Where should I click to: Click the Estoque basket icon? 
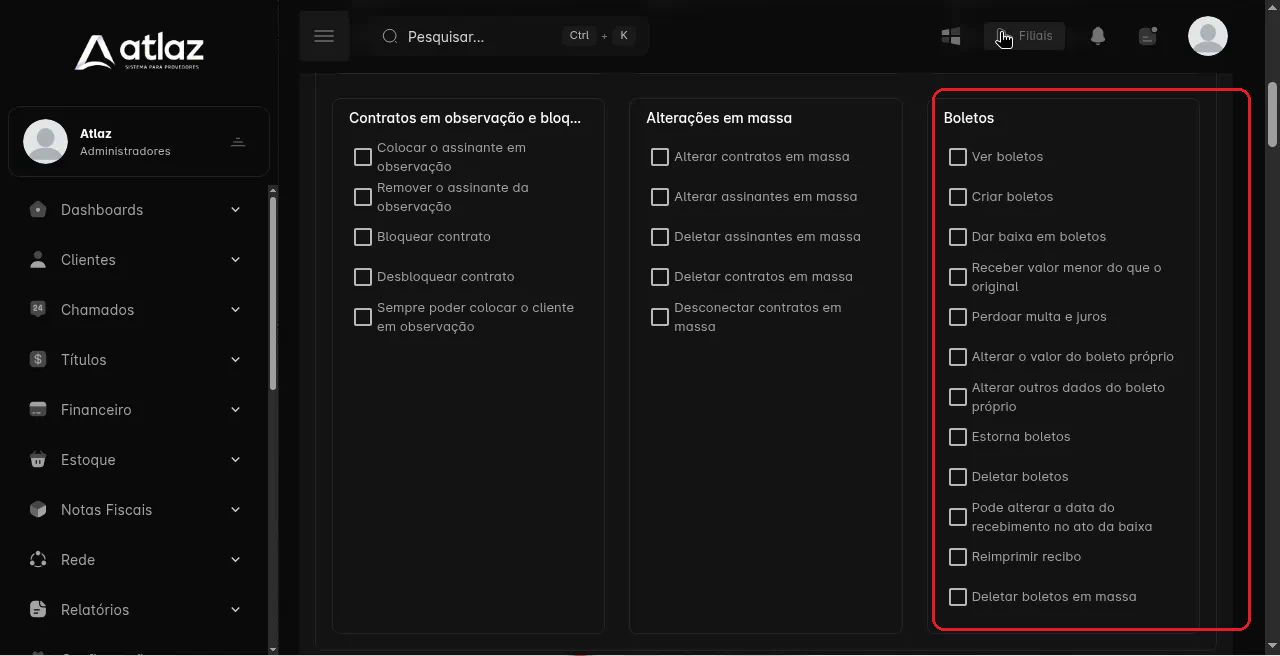pyautogui.click(x=38, y=459)
